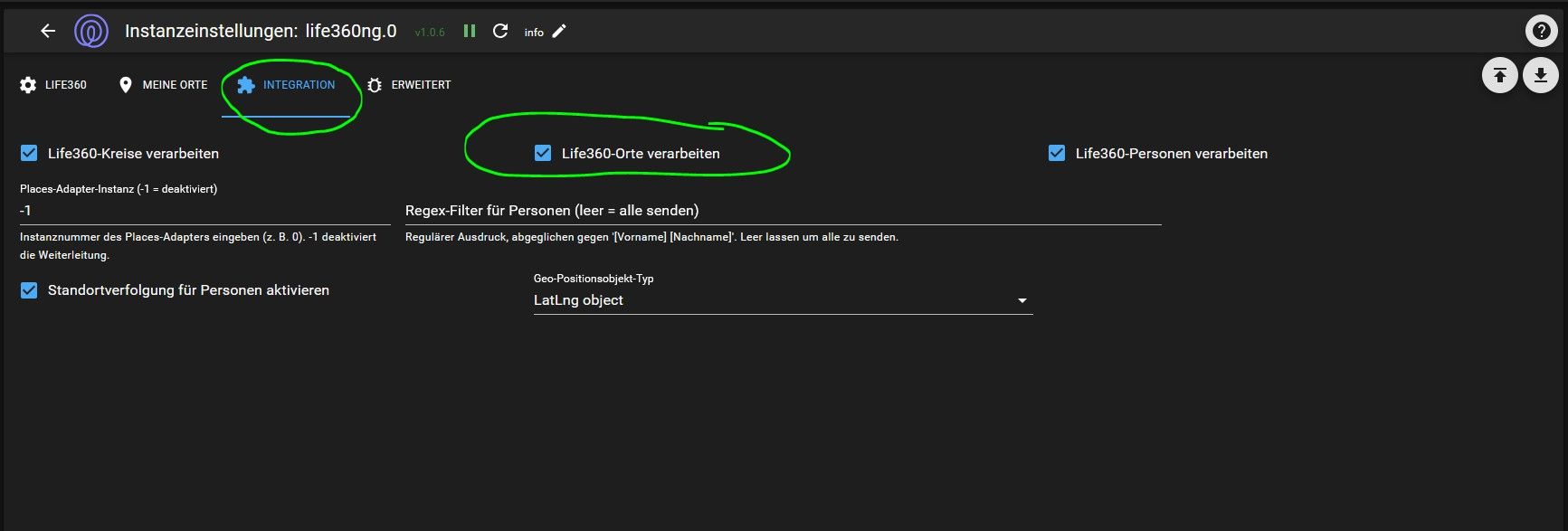Click the info log level text
This screenshot has height=531, width=1568.
(x=534, y=33)
